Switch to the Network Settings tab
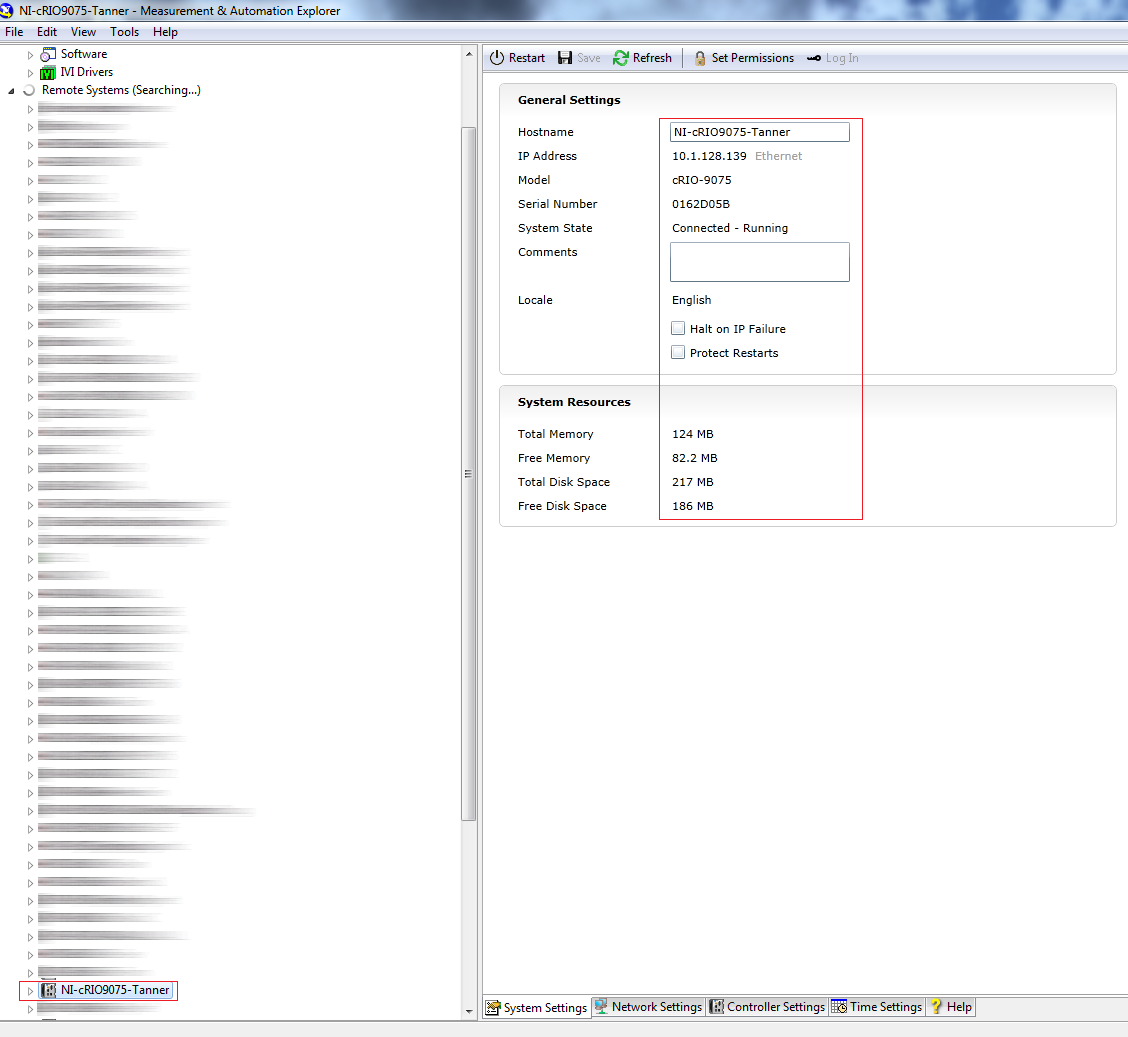Viewport: 1128px width, 1037px height. [648, 1007]
